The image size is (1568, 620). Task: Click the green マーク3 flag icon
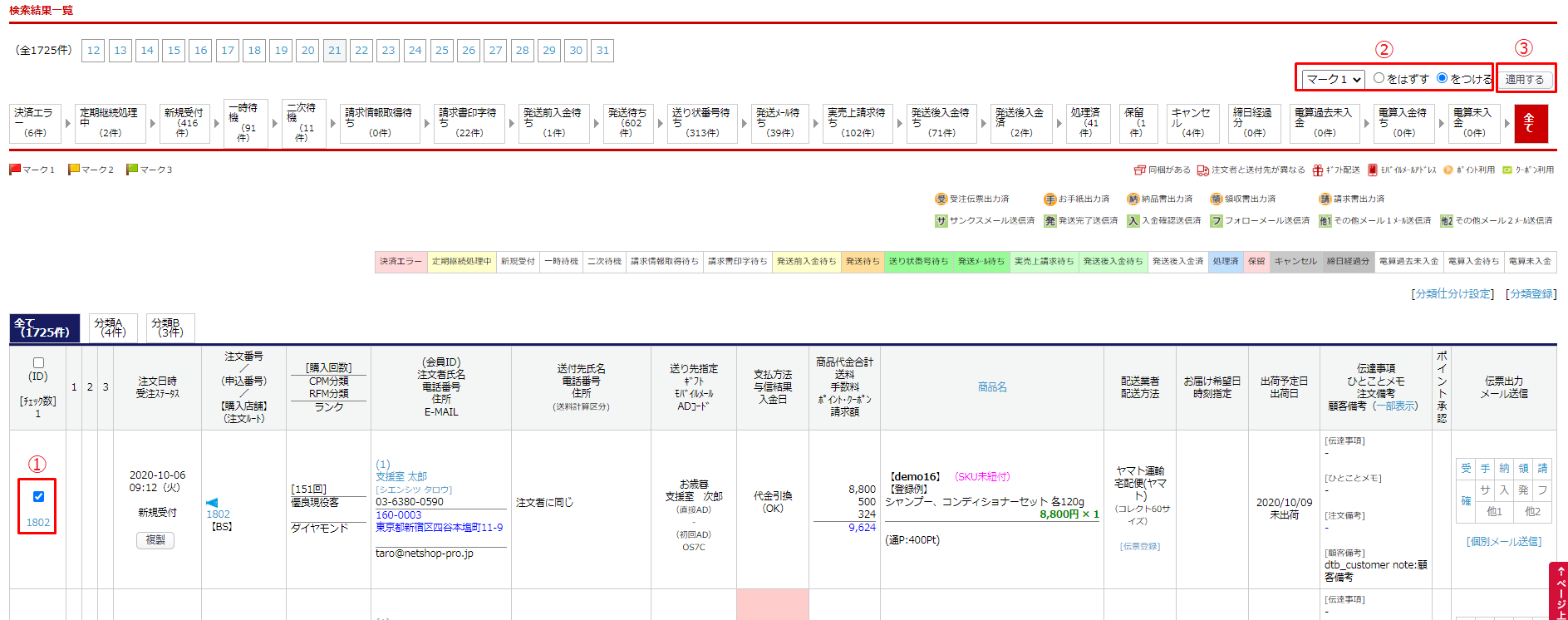pos(132,170)
